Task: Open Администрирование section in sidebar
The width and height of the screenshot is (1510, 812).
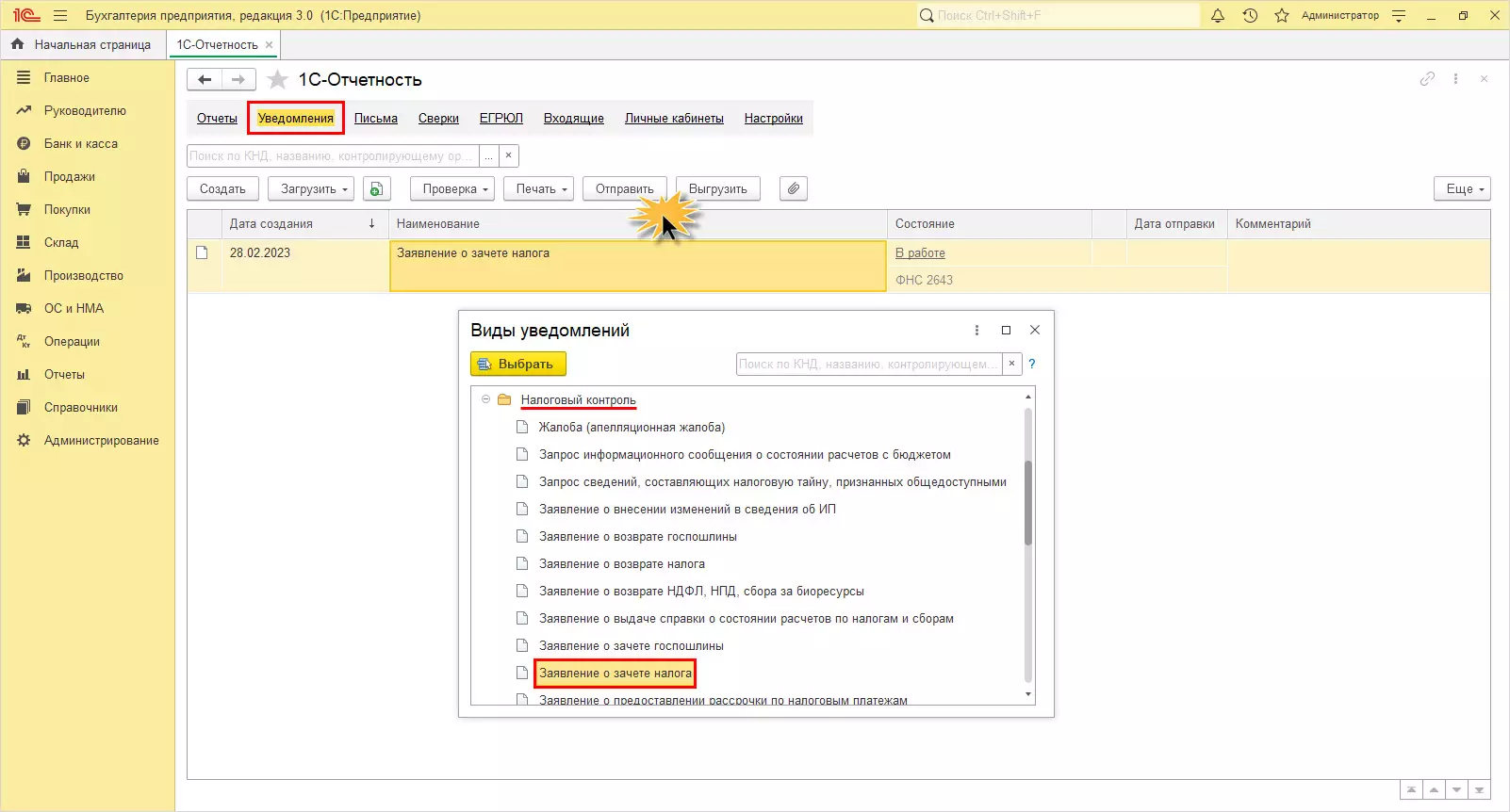Action: pyautogui.click(x=101, y=441)
